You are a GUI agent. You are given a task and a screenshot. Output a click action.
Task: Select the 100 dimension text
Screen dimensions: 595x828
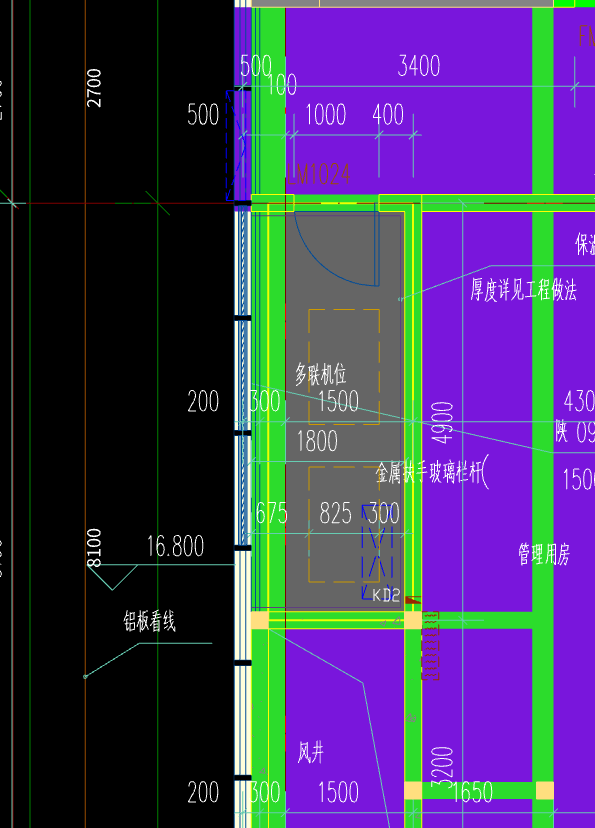pyautogui.click(x=282, y=84)
